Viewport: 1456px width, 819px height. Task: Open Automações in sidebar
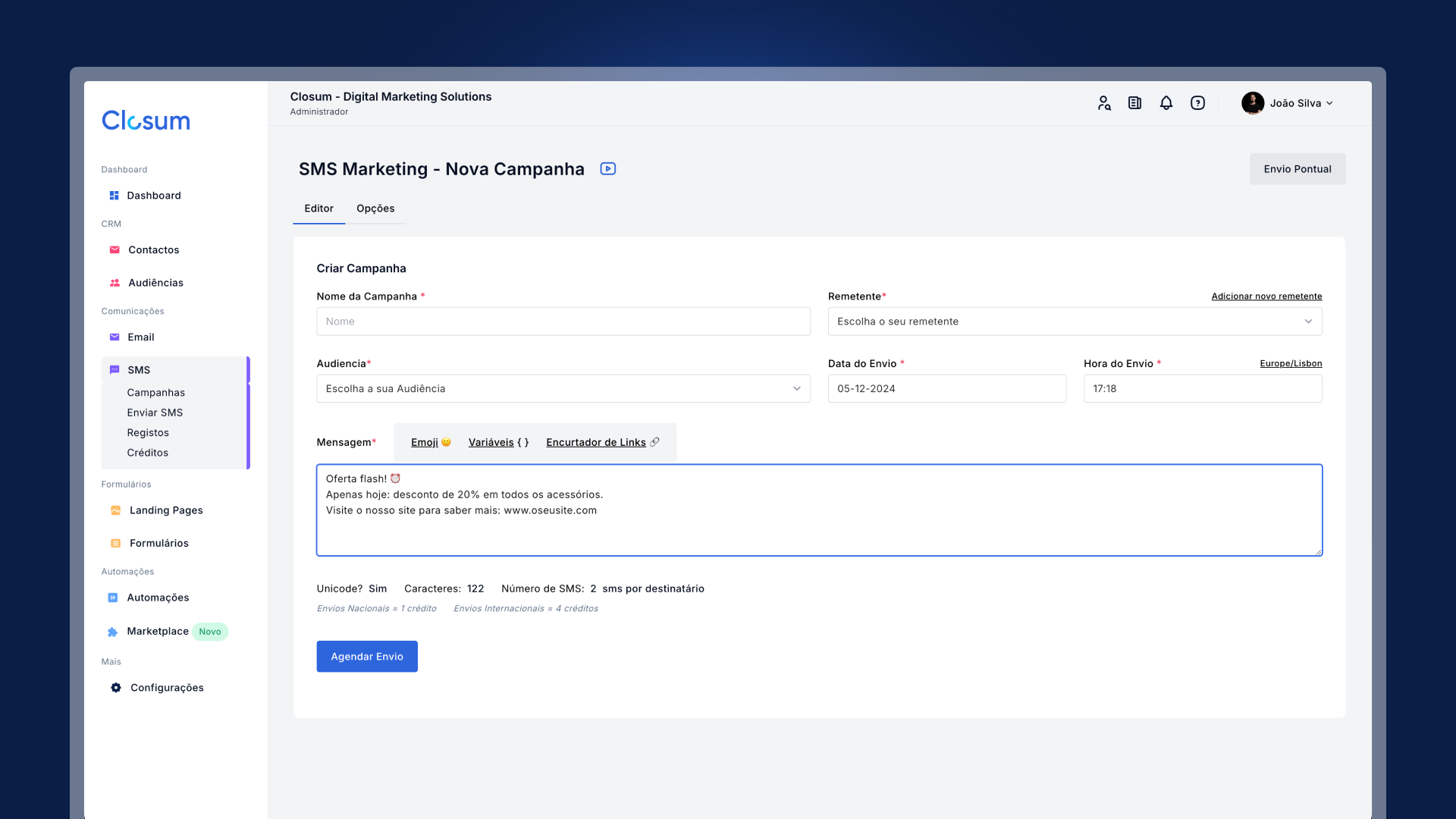tap(158, 598)
